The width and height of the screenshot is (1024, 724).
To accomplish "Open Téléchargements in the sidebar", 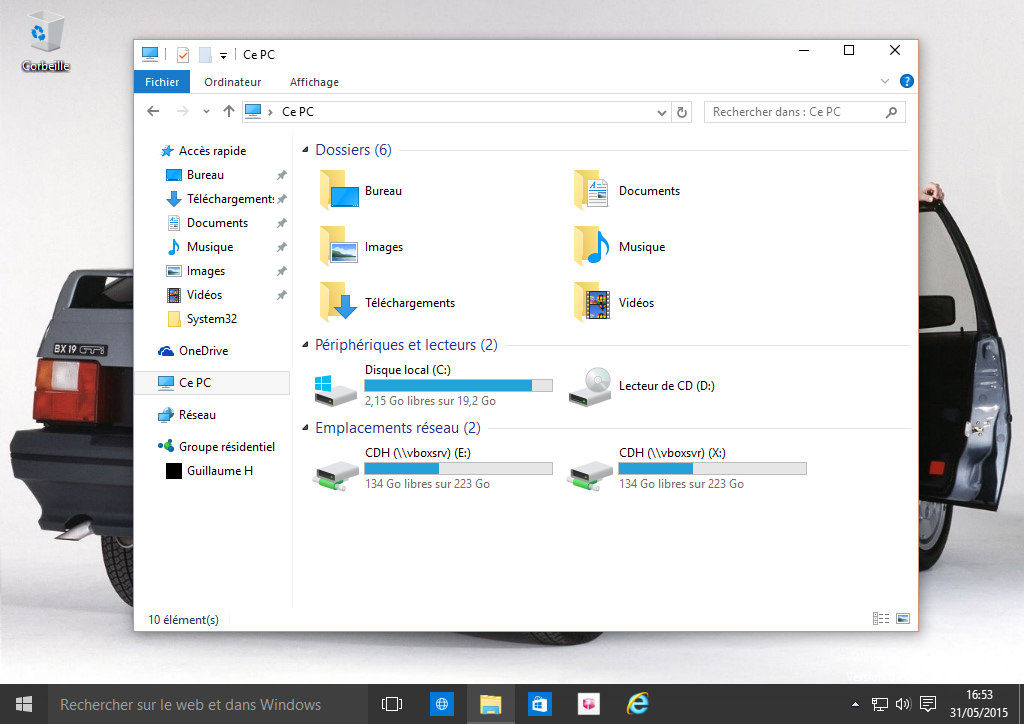I will click(x=220, y=199).
